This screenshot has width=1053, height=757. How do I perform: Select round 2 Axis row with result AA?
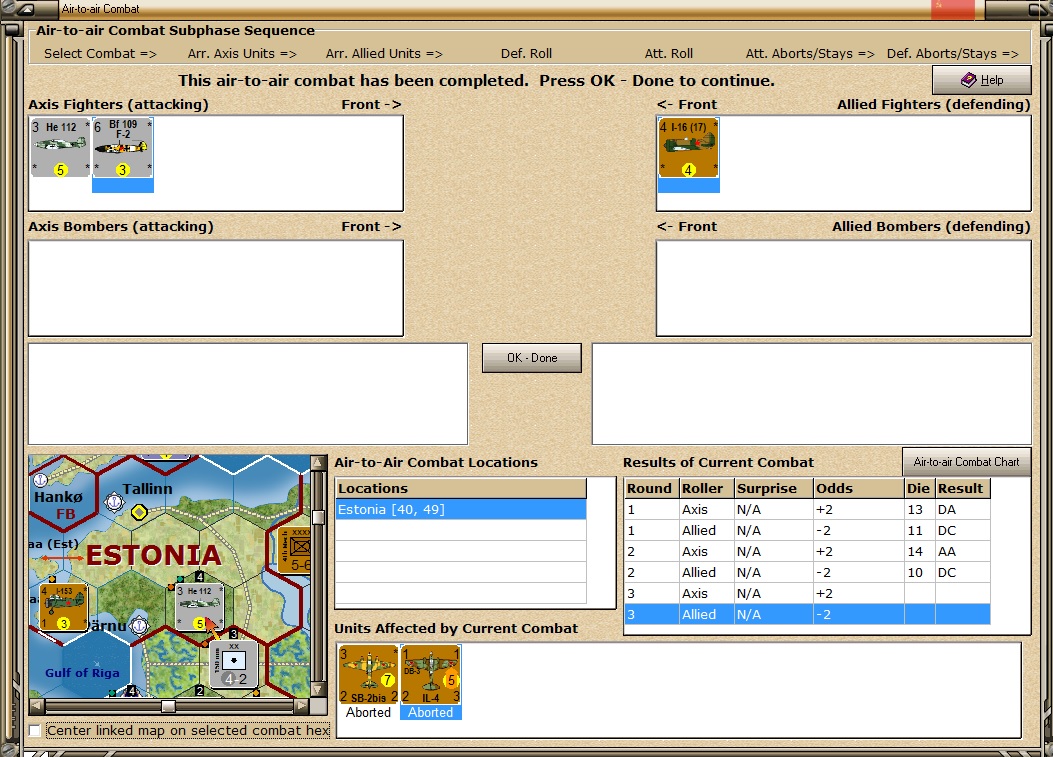point(807,551)
